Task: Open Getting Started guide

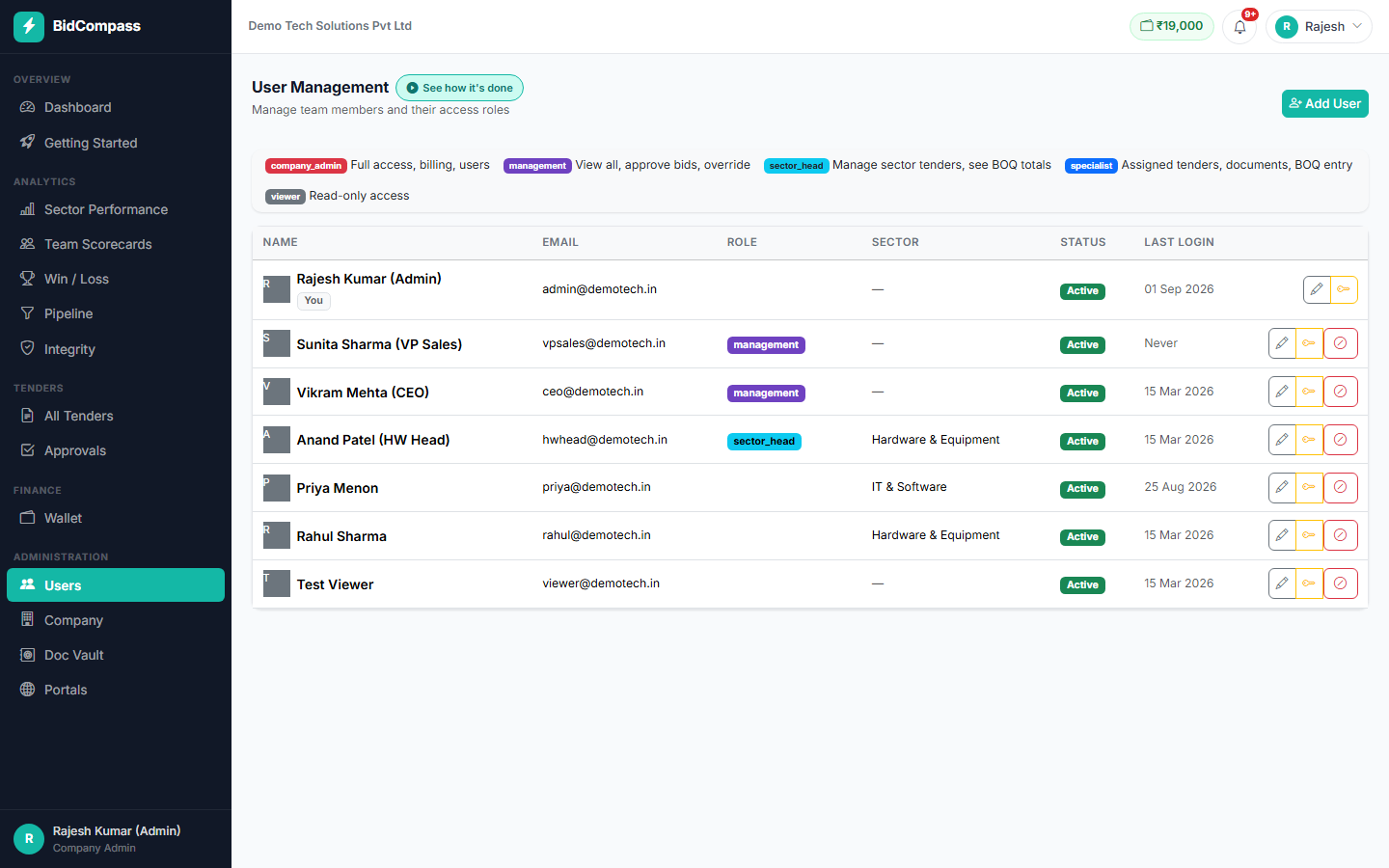Action: [x=116, y=143]
